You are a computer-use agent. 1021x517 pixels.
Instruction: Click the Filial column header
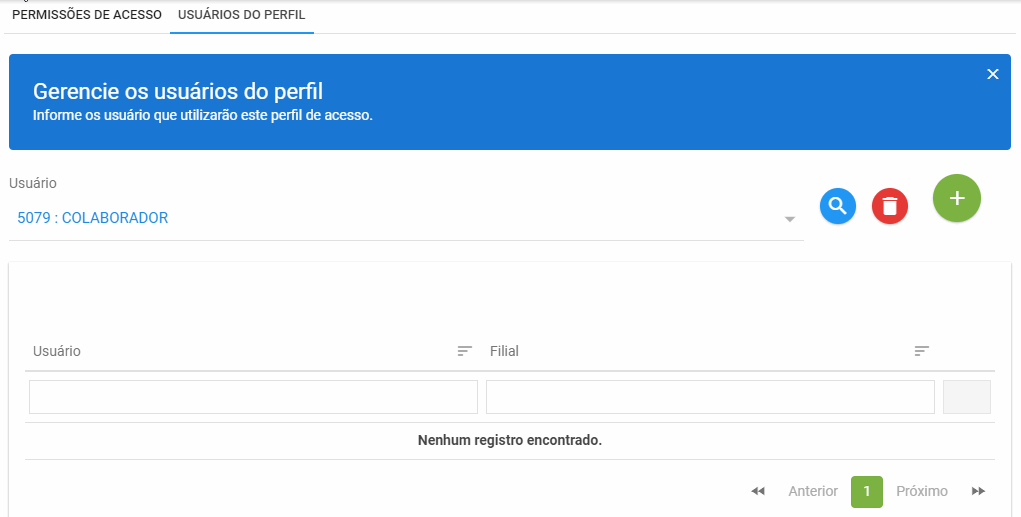tap(504, 351)
